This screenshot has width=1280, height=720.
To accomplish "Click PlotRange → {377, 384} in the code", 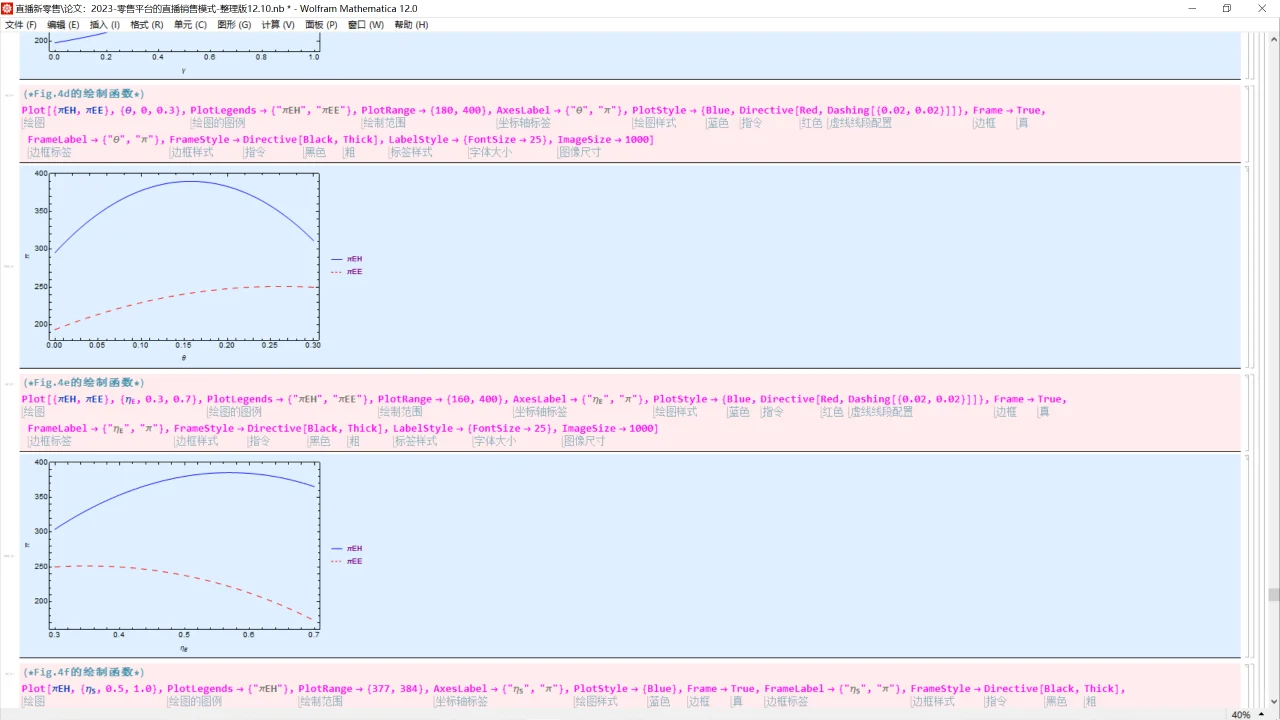I will [360, 689].
